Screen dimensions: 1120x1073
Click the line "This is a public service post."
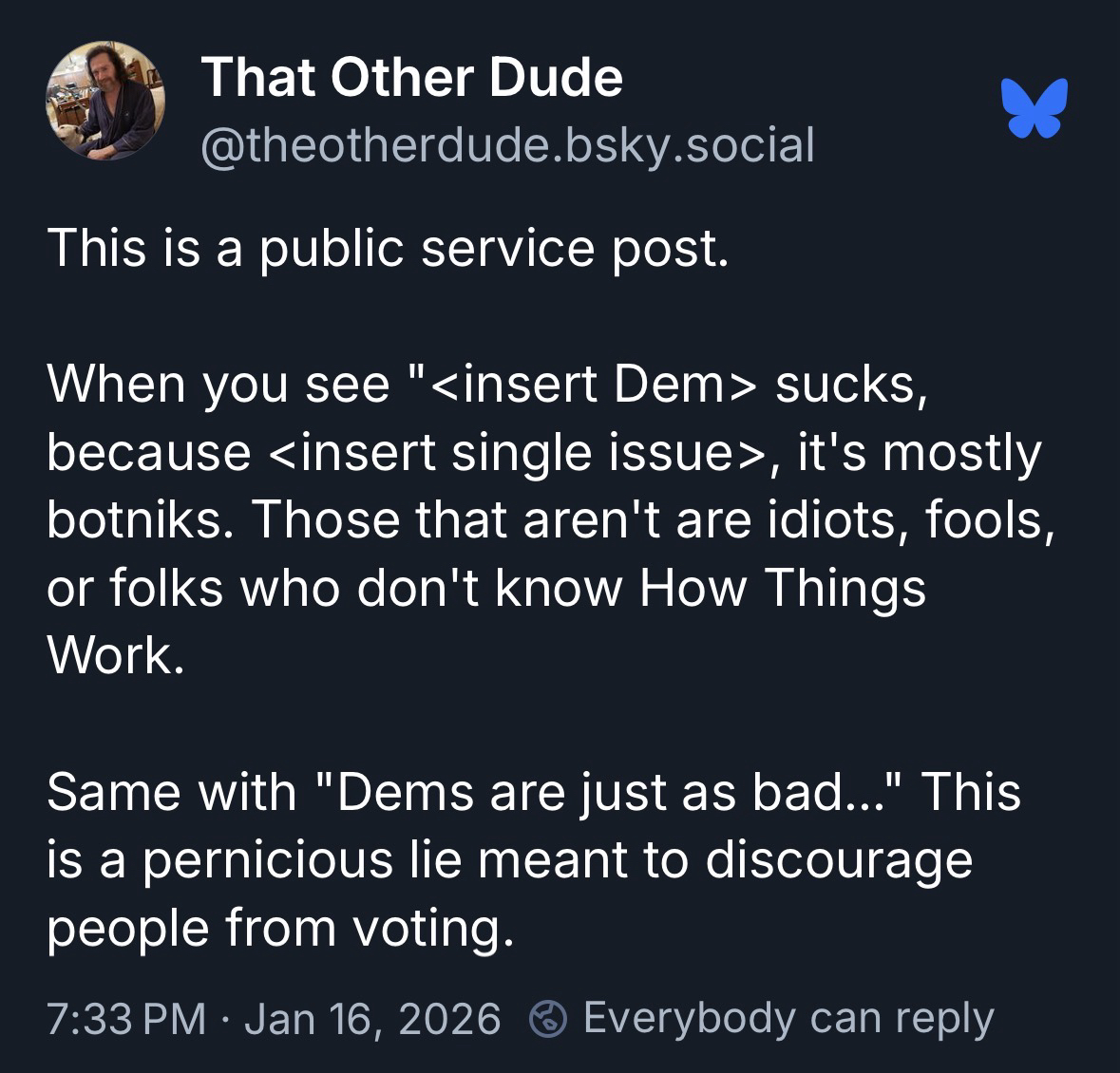point(389,248)
